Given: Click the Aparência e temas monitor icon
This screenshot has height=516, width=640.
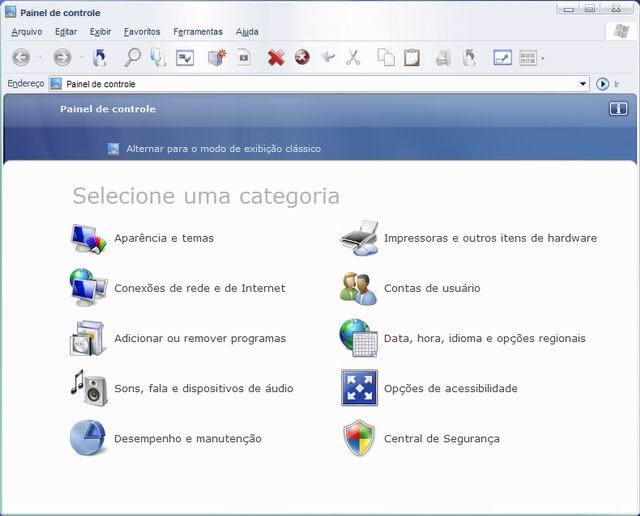Looking at the screenshot, I should [x=89, y=239].
